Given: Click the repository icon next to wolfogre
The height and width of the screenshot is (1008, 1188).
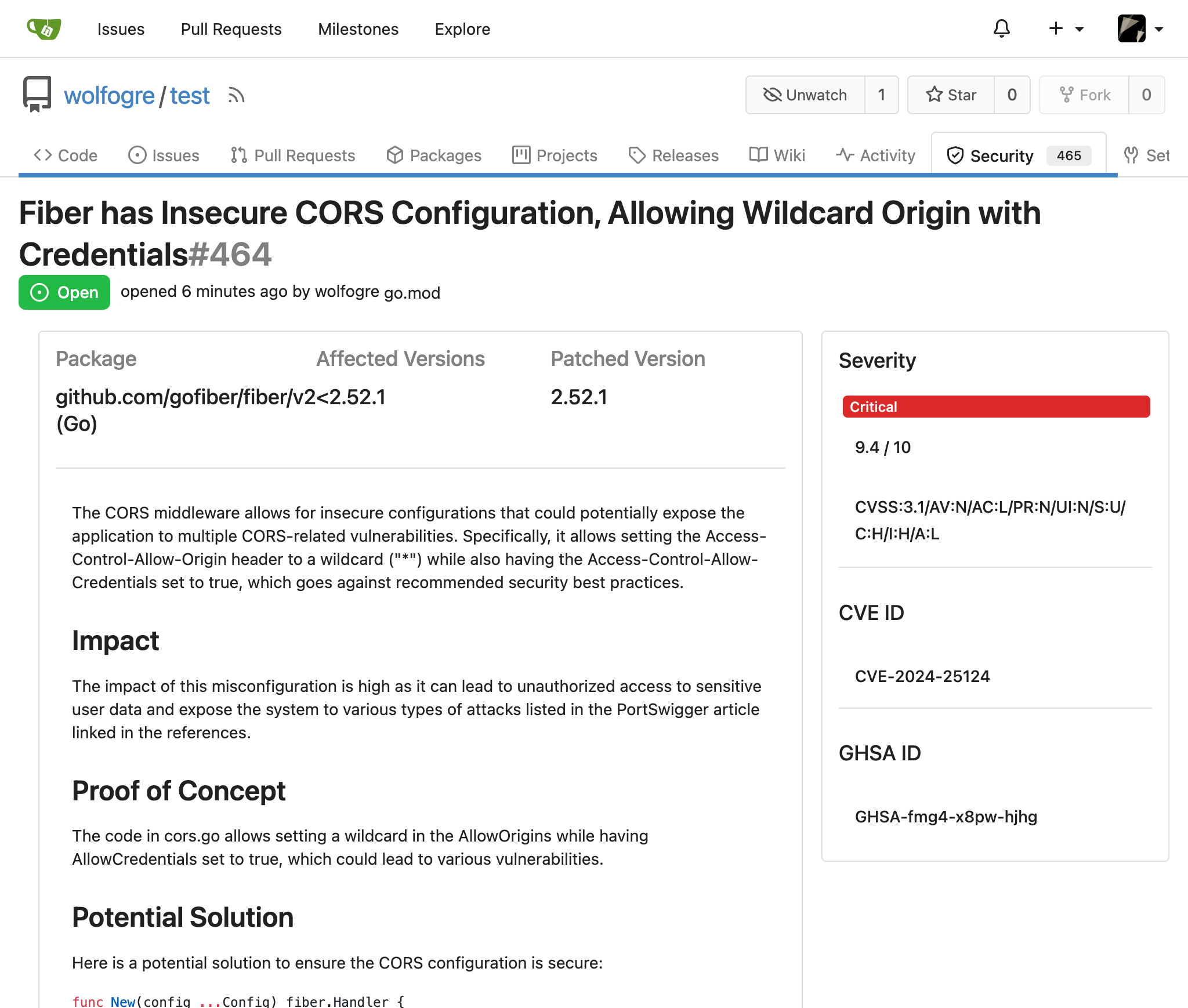Looking at the screenshot, I should point(37,94).
